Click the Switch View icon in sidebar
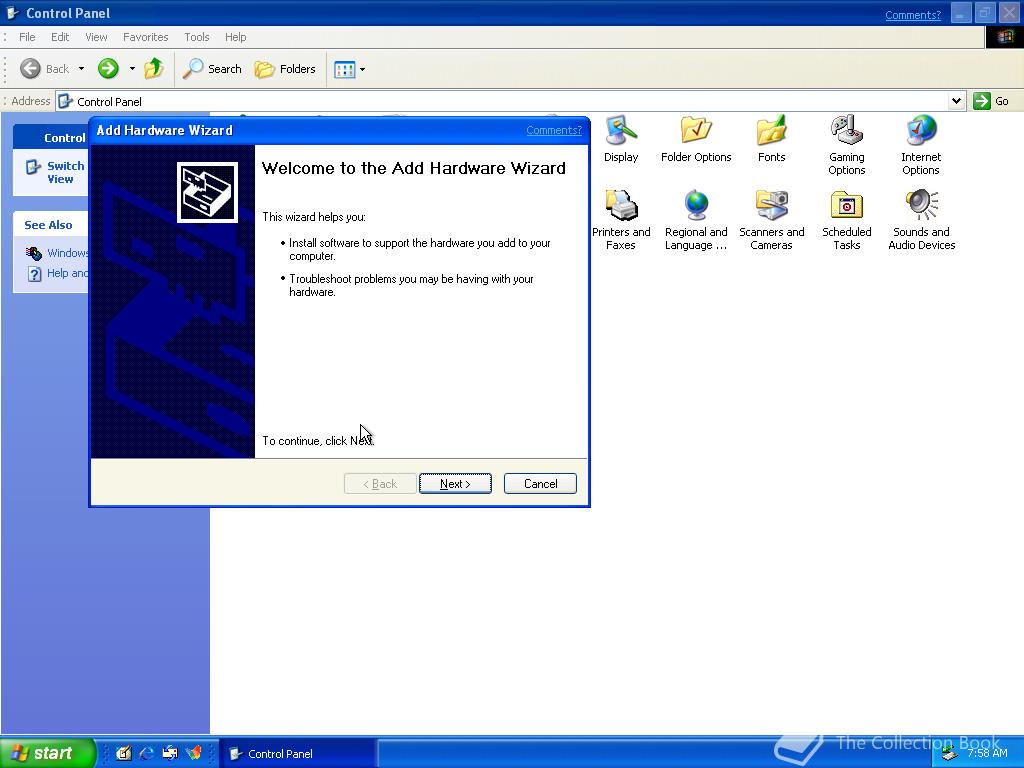The width and height of the screenshot is (1024, 768). click(33, 167)
